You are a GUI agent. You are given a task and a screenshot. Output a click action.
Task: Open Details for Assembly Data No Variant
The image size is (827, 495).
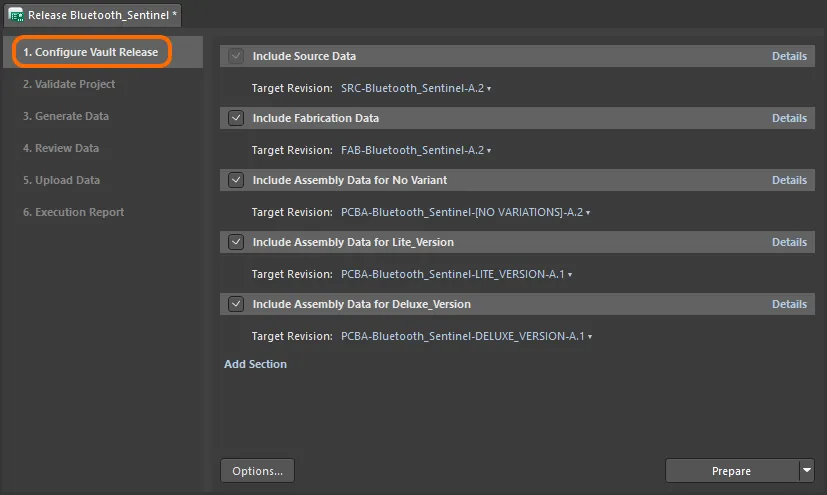pos(789,180)
